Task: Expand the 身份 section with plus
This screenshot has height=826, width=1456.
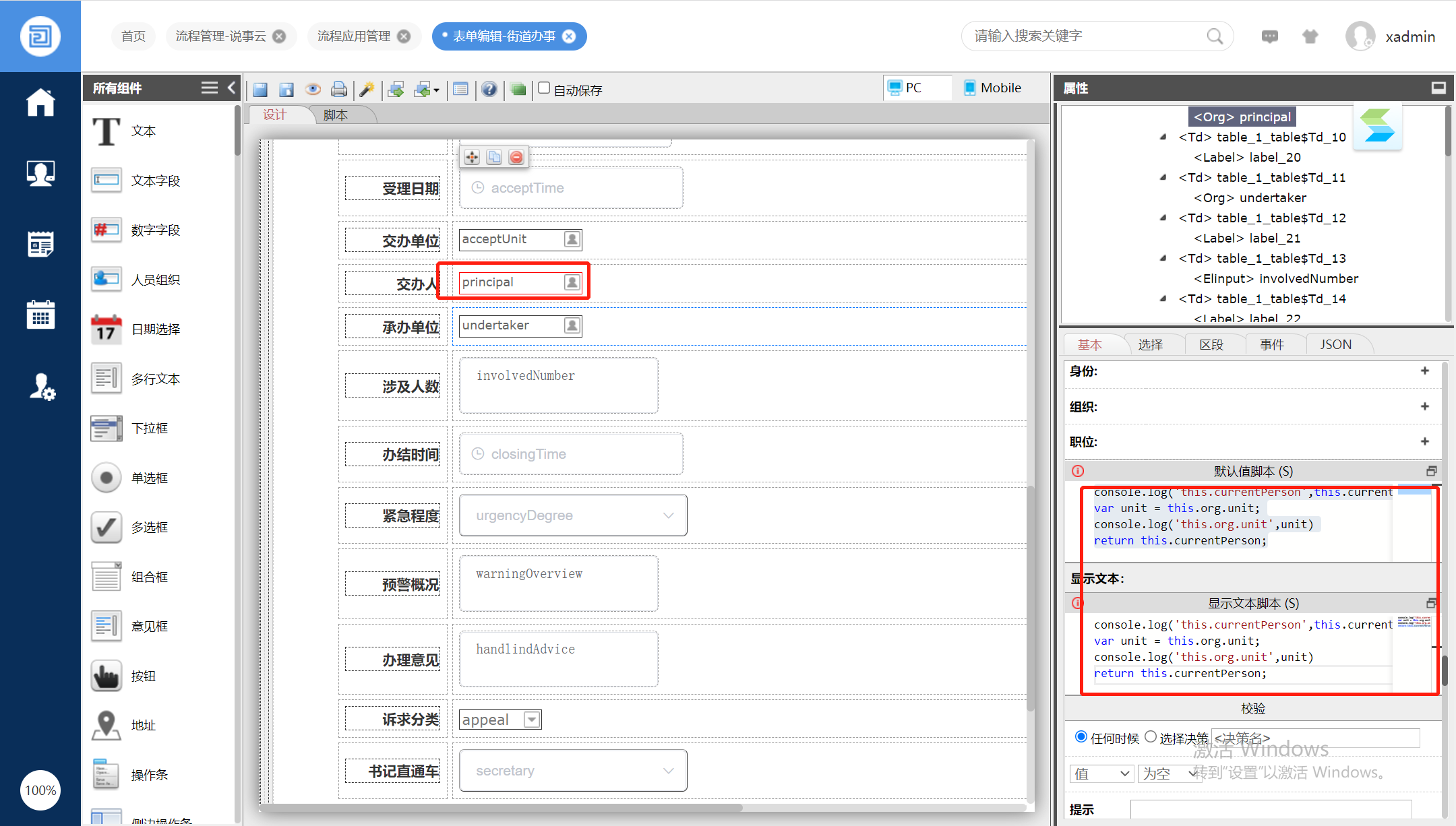Action: tap(1424, 371)
